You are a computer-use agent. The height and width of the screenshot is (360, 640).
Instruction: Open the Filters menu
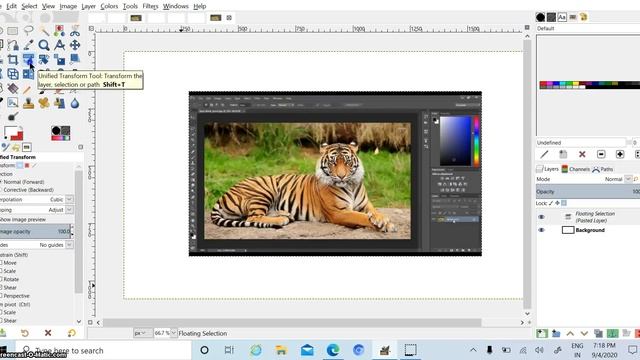tap(150, 6)
